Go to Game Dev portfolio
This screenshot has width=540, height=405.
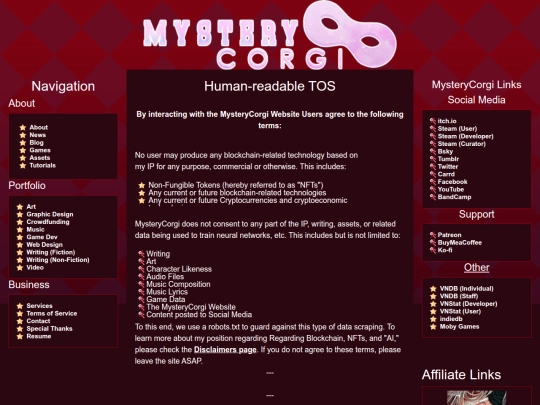pos(42,237)
